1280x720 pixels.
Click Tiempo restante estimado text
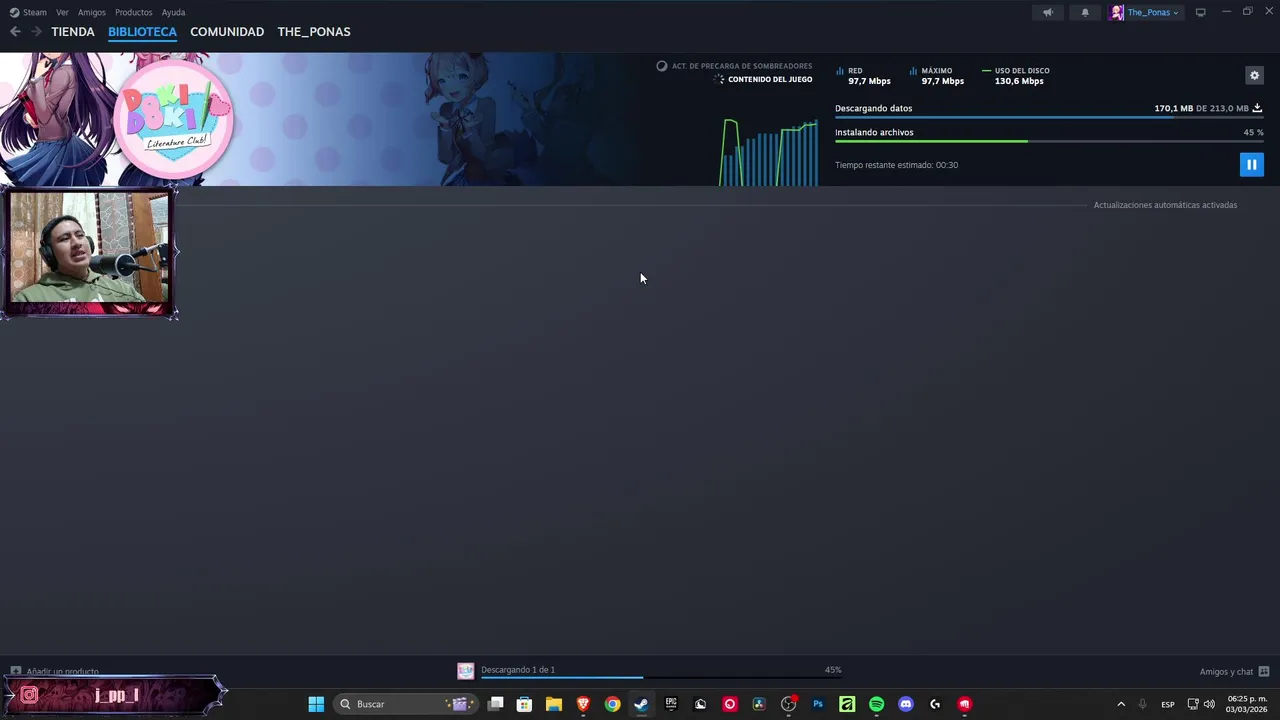(897, 165)
